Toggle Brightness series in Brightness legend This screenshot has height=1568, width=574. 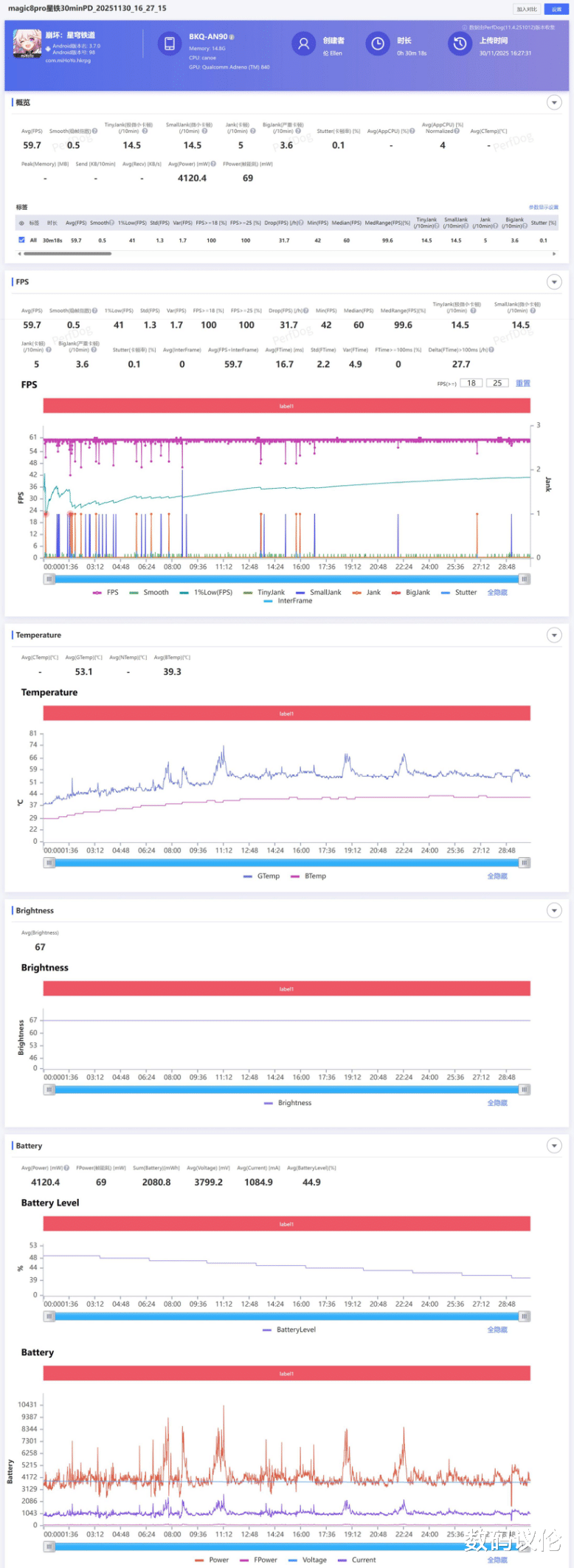[288, 1103]
